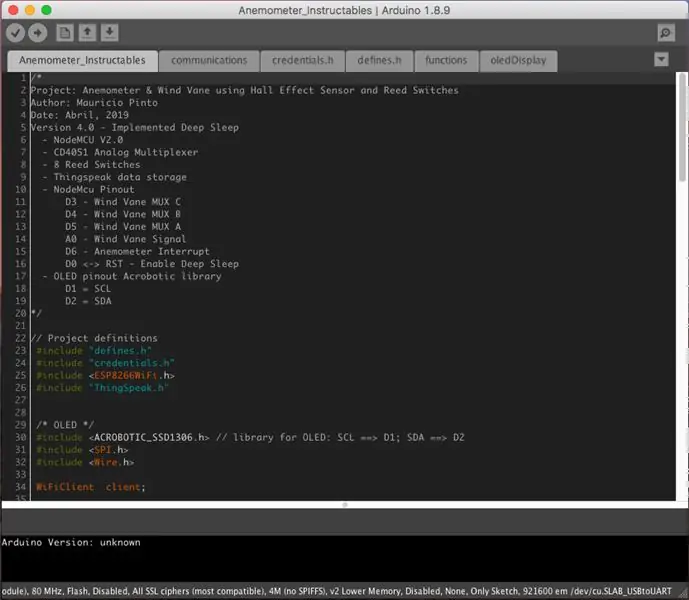Viewport: 689px width, 600px height.
Task: Save sketch with the down-arrow icon
Action: pos(109,33)
